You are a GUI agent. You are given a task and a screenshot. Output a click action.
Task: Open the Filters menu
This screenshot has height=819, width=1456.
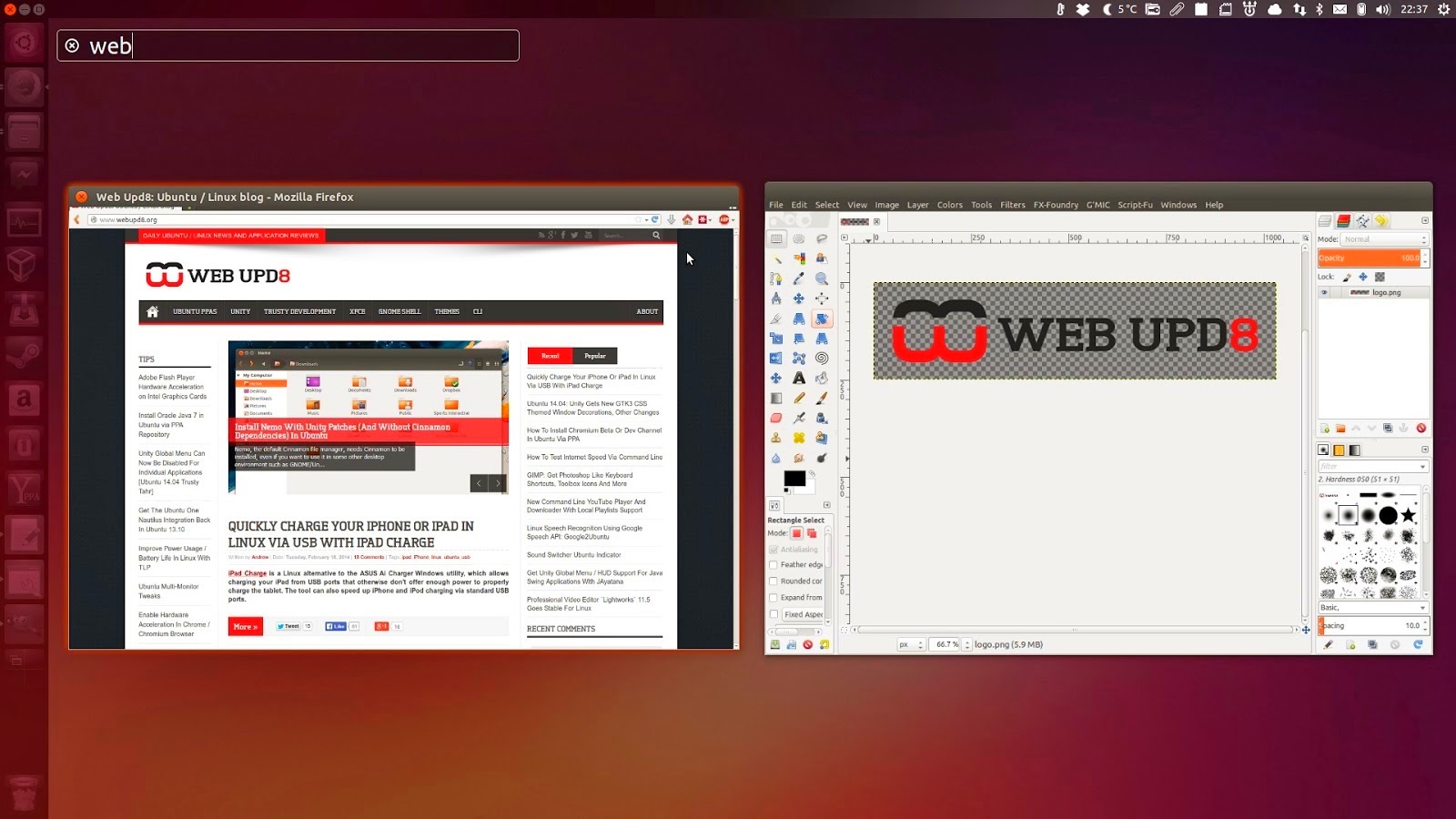click(x=1012, y=205)
